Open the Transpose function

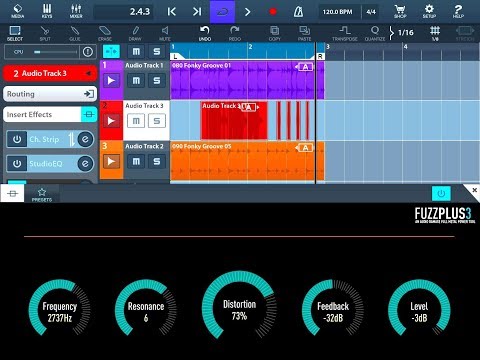pyautogui.click(x=345, y=33)
